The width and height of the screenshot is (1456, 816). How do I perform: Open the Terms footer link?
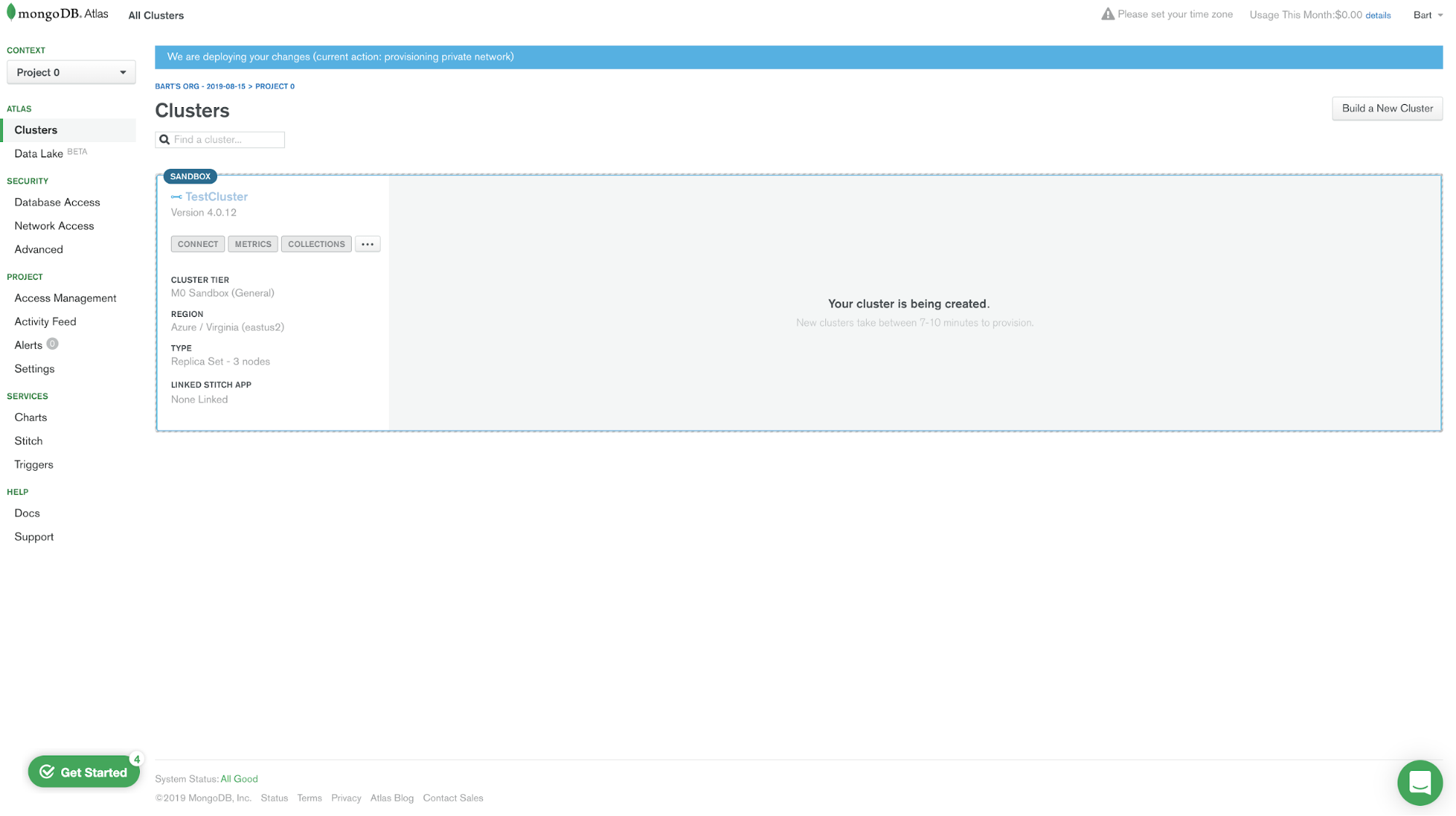point(310,799)
